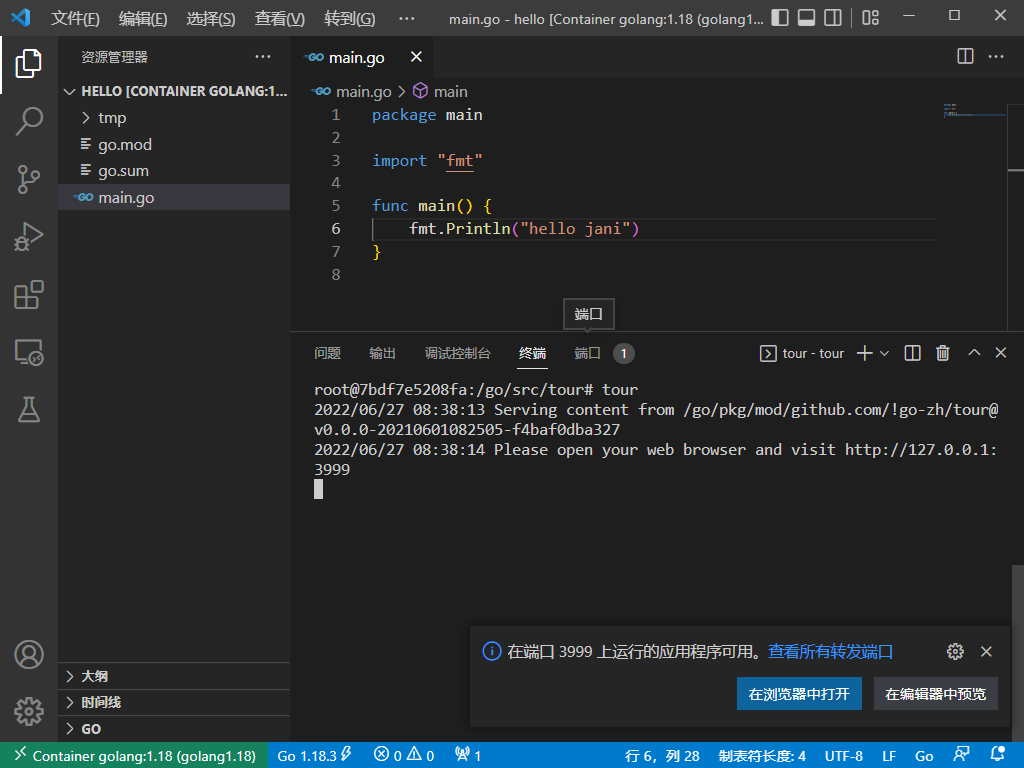The width and height of the screenshot is (1024, 768).
Task: Maximize the panel with the up chevron
Action: pos(974,353)
